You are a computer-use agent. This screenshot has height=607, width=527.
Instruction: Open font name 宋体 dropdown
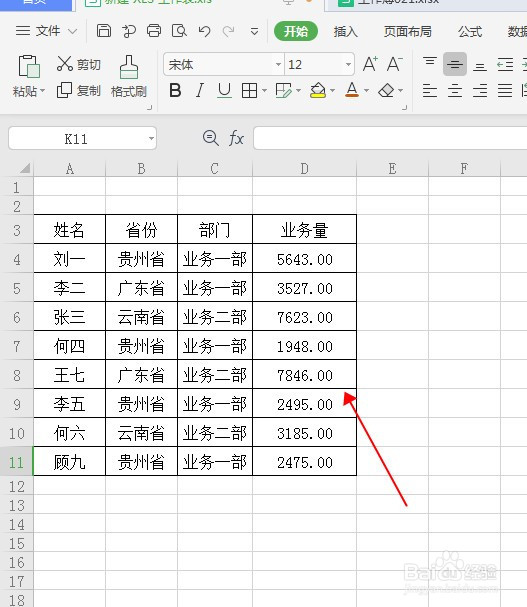(278, 64)
